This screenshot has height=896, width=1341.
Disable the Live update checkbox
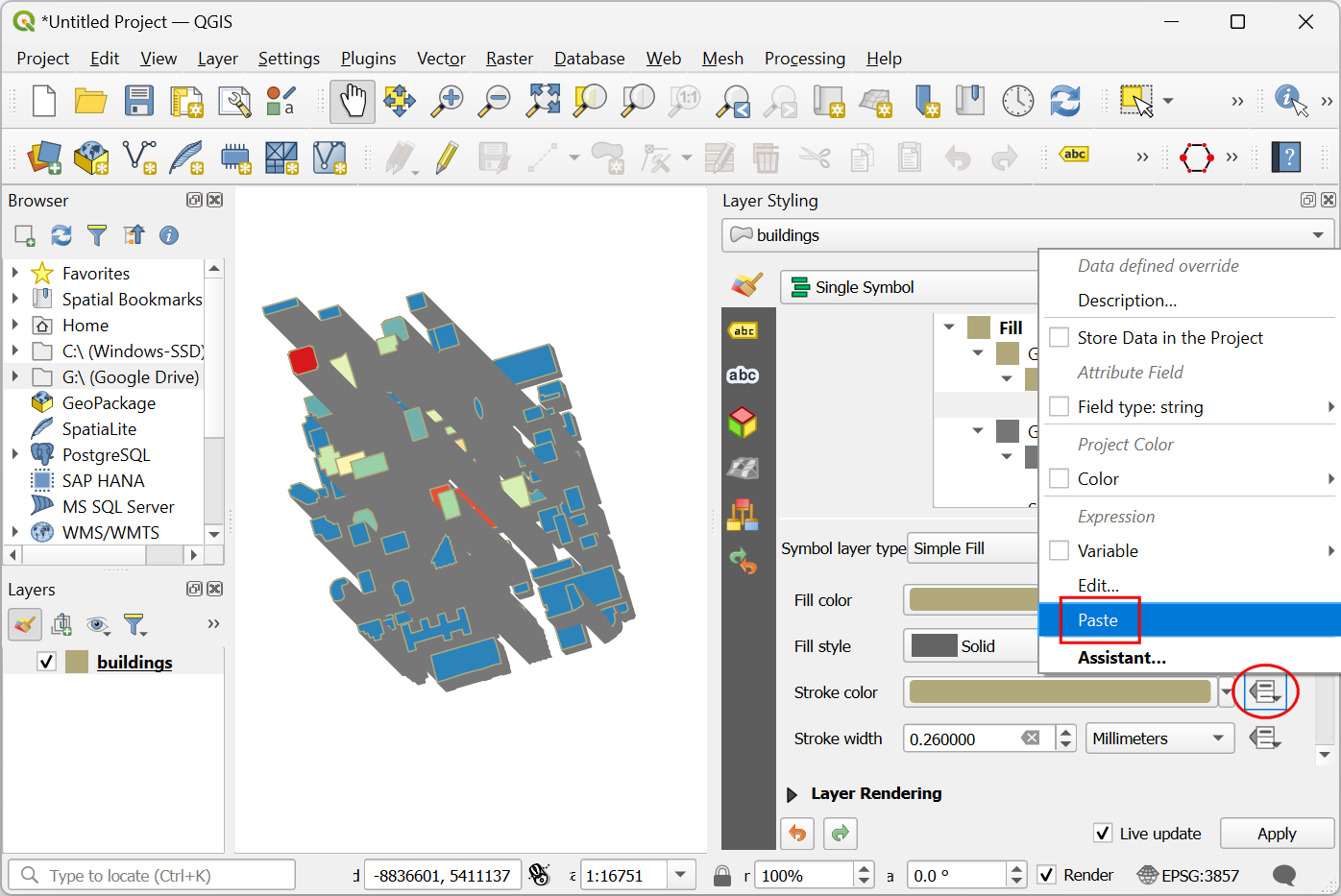pyautogui.click(x=1103, y=834)
